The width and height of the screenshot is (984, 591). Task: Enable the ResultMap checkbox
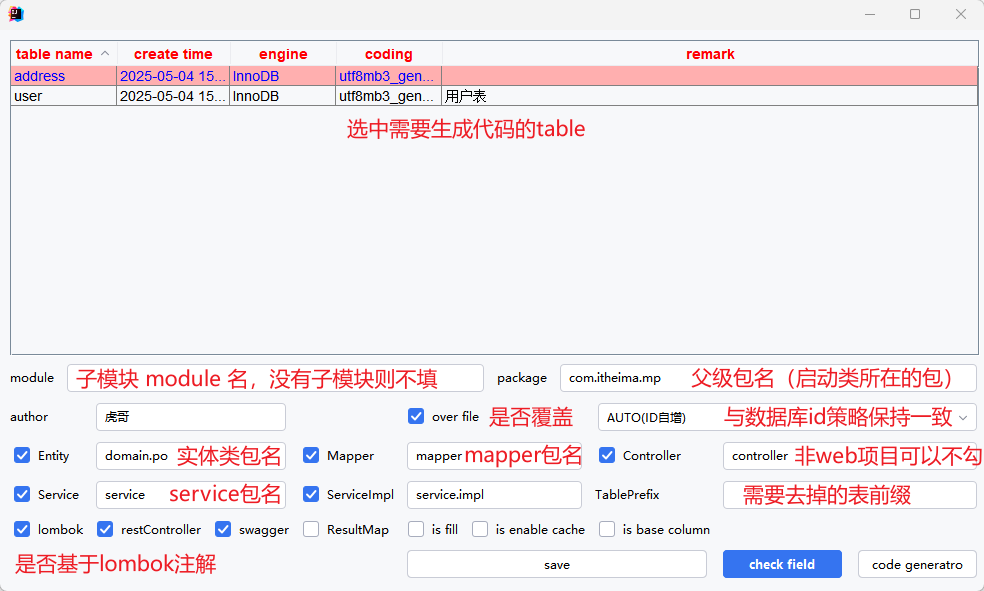[311, 529]
